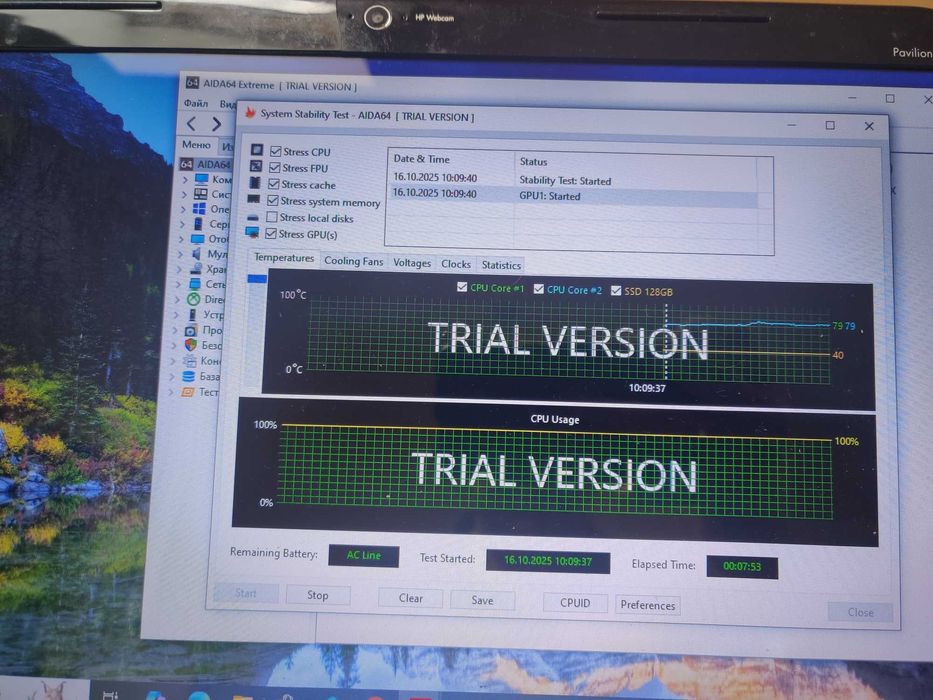Expand the Тест tree node
This screenshot has height=700, width=933.
tap(171, 392)
